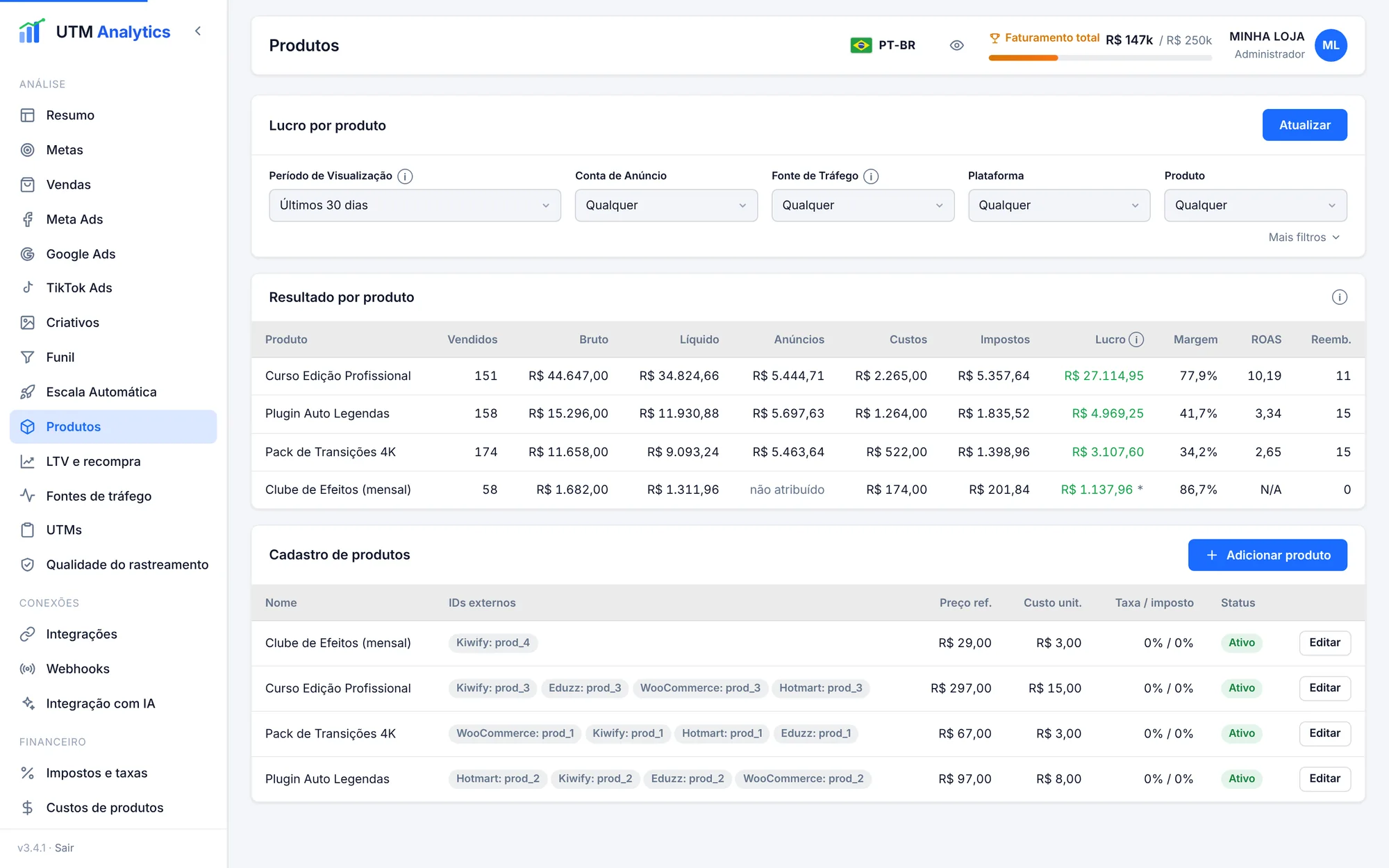Click the Escala Automática rocket icon
1389x868 pixels.
pyautogui.click(x=28, y=392)
